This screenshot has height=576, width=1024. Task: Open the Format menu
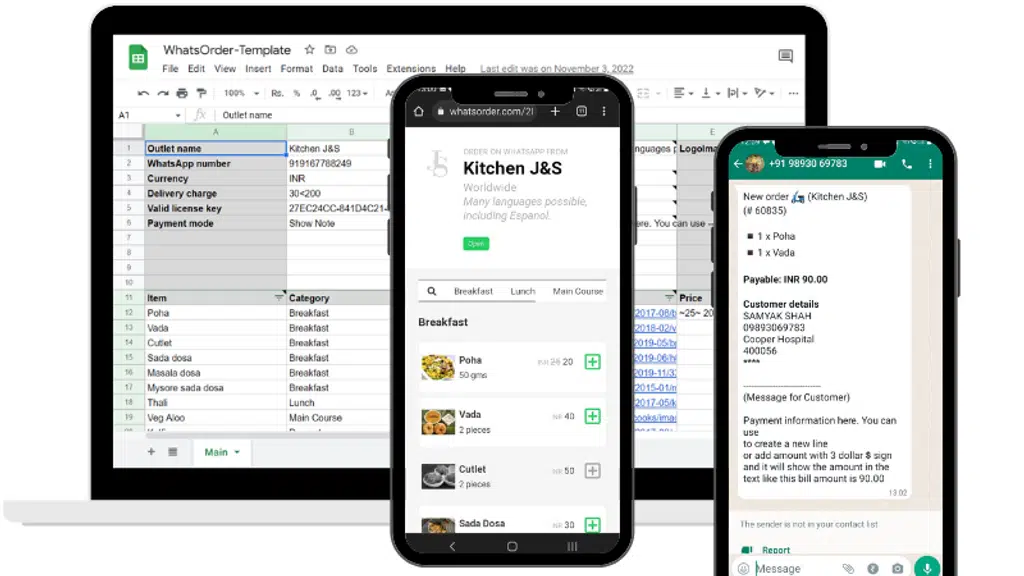296,69
